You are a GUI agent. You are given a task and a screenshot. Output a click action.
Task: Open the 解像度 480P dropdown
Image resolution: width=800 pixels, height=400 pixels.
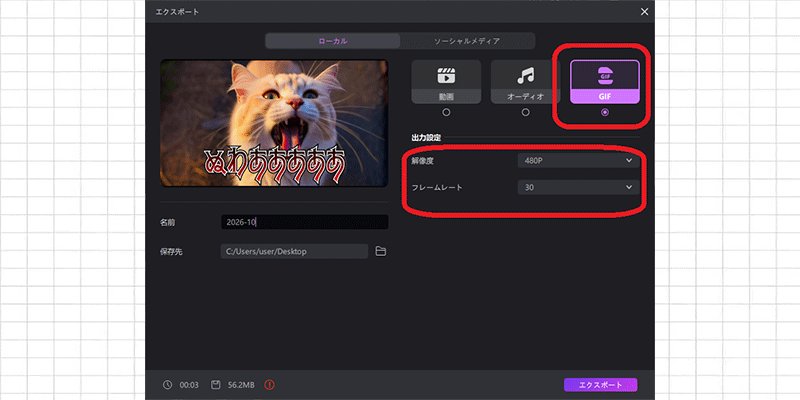point(579,161)
